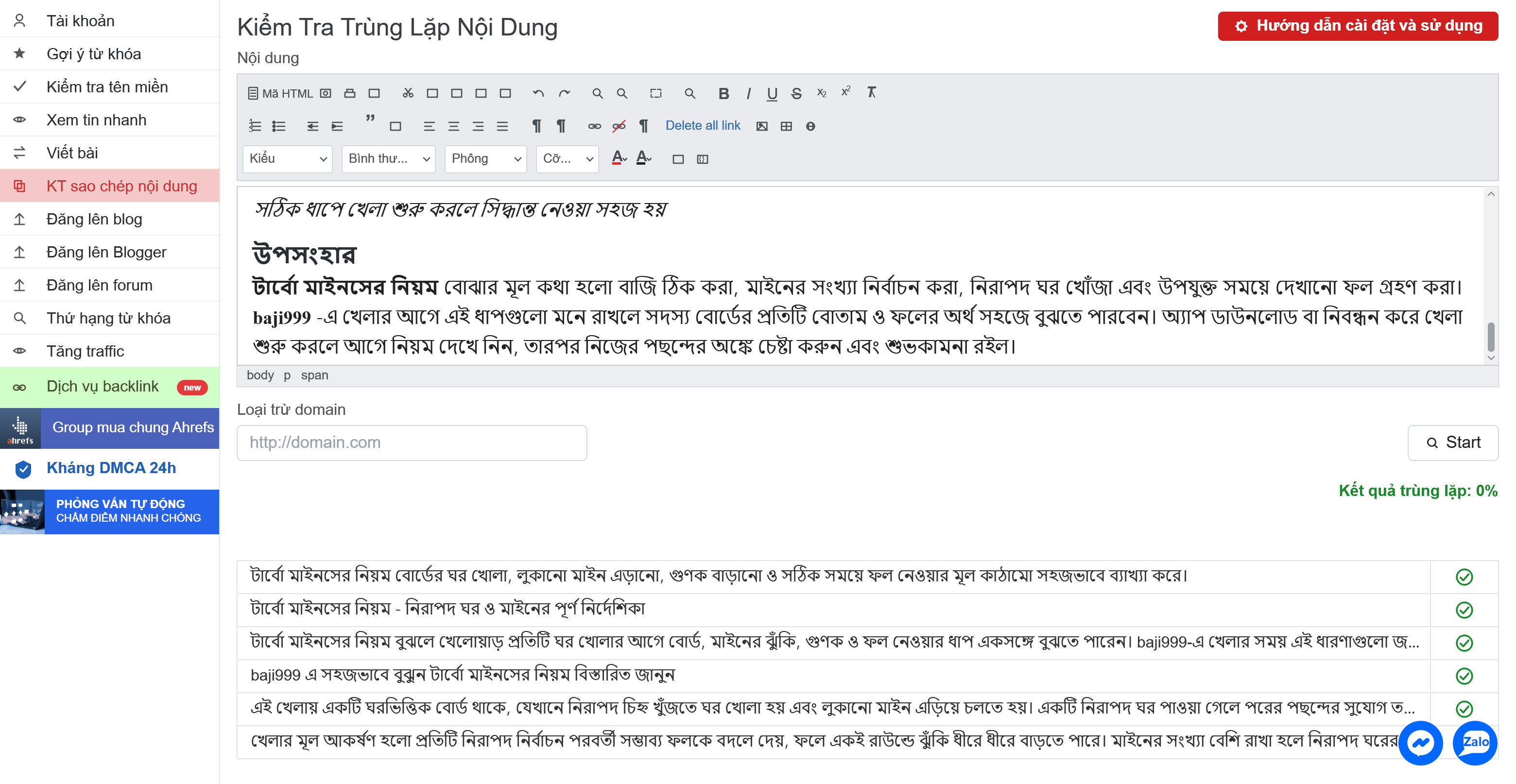Click the Unlink icon with red slash
The height and width of the screenshot is (784, 1516).
point(619,126)
